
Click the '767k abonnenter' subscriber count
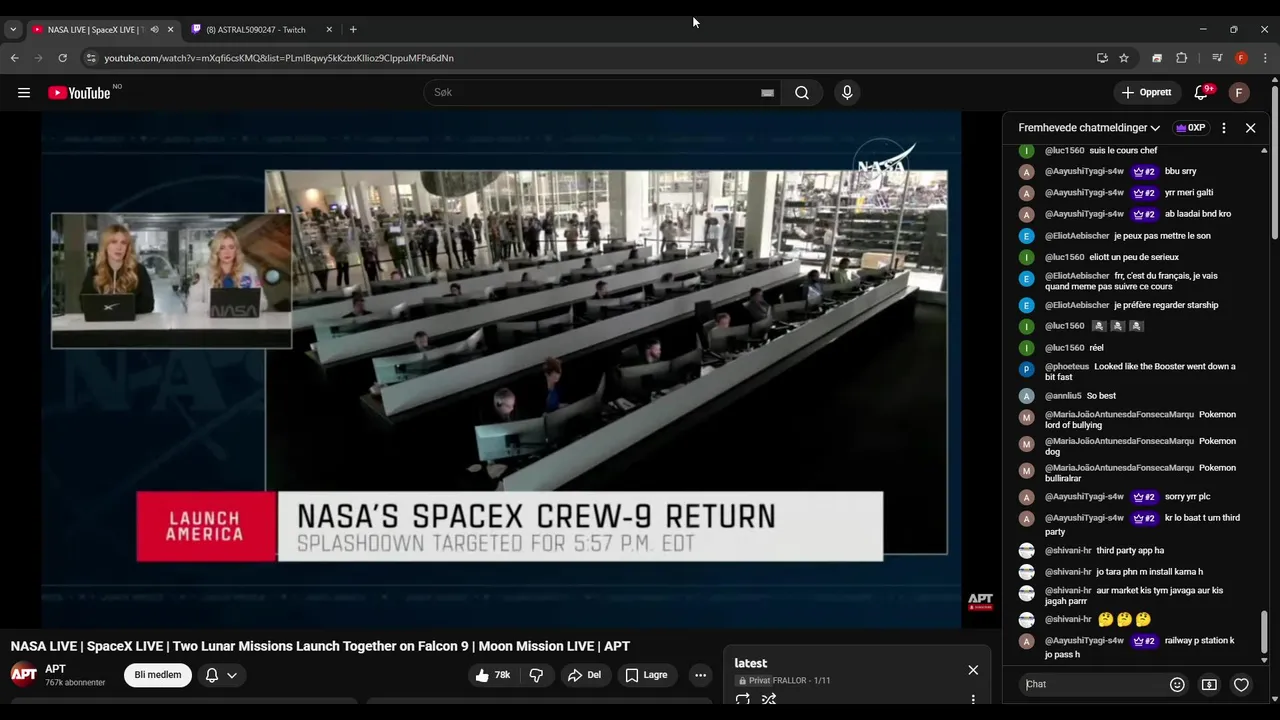[x=75, y=683]
